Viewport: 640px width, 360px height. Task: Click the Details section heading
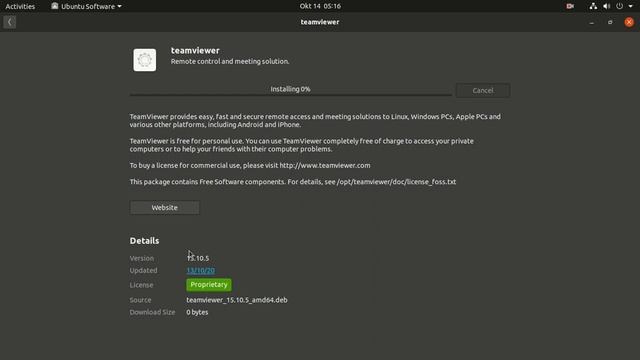click(x=144, y=241)
